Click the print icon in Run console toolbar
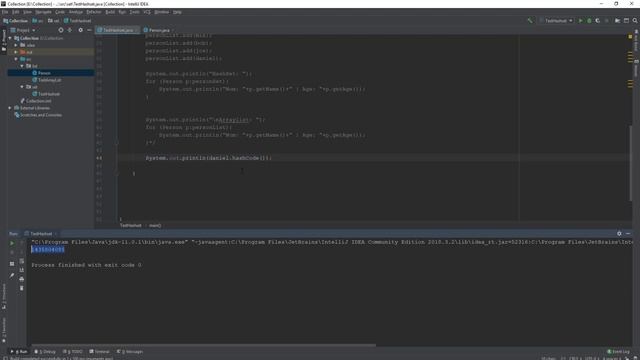 point(22,279)
